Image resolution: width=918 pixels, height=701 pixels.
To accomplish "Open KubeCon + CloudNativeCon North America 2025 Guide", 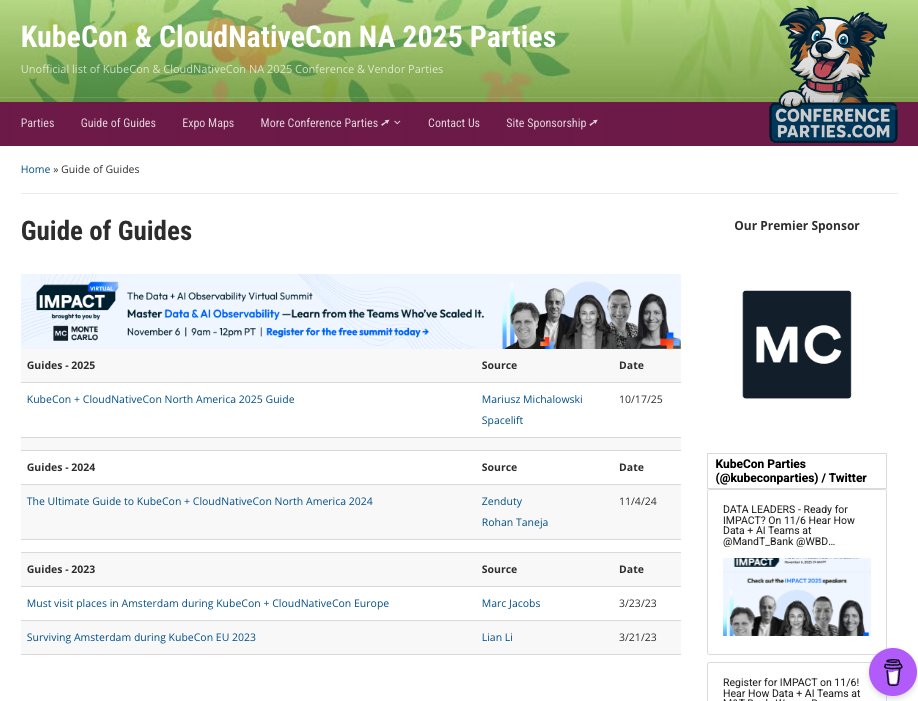I will tap(160, 399).
